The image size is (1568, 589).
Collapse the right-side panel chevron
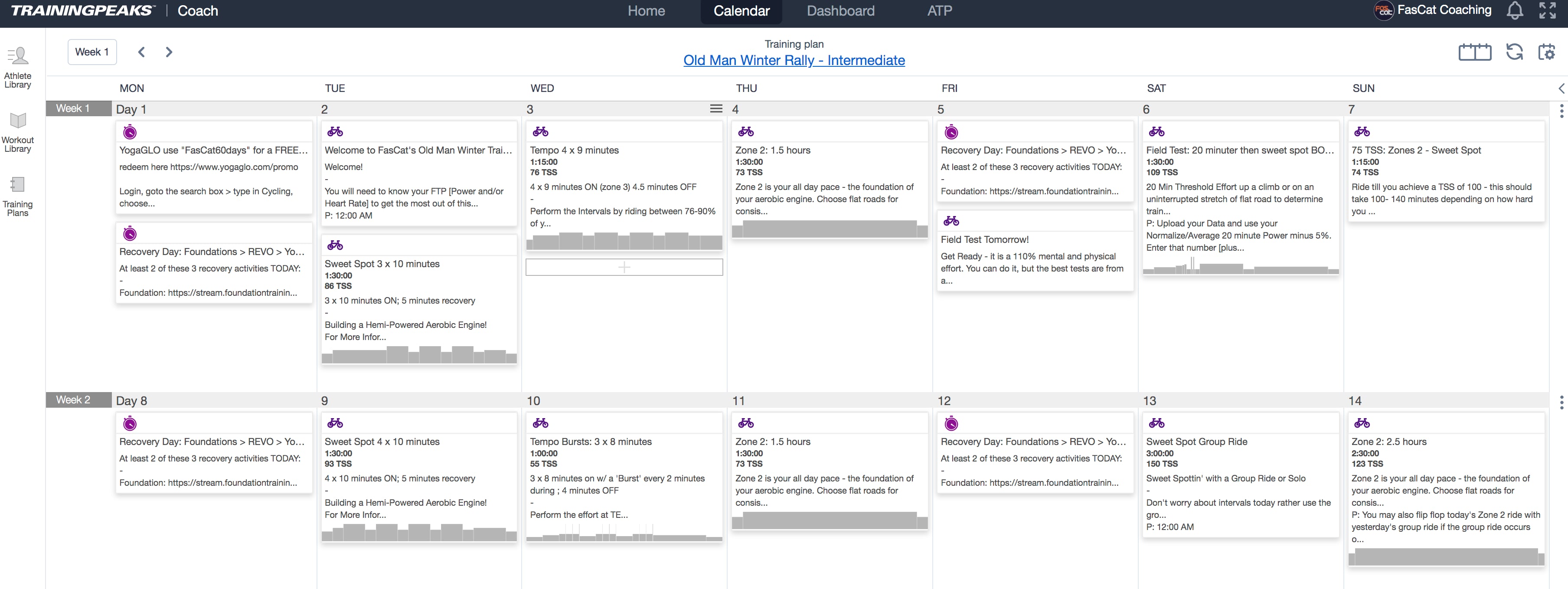pos(1561,88)
